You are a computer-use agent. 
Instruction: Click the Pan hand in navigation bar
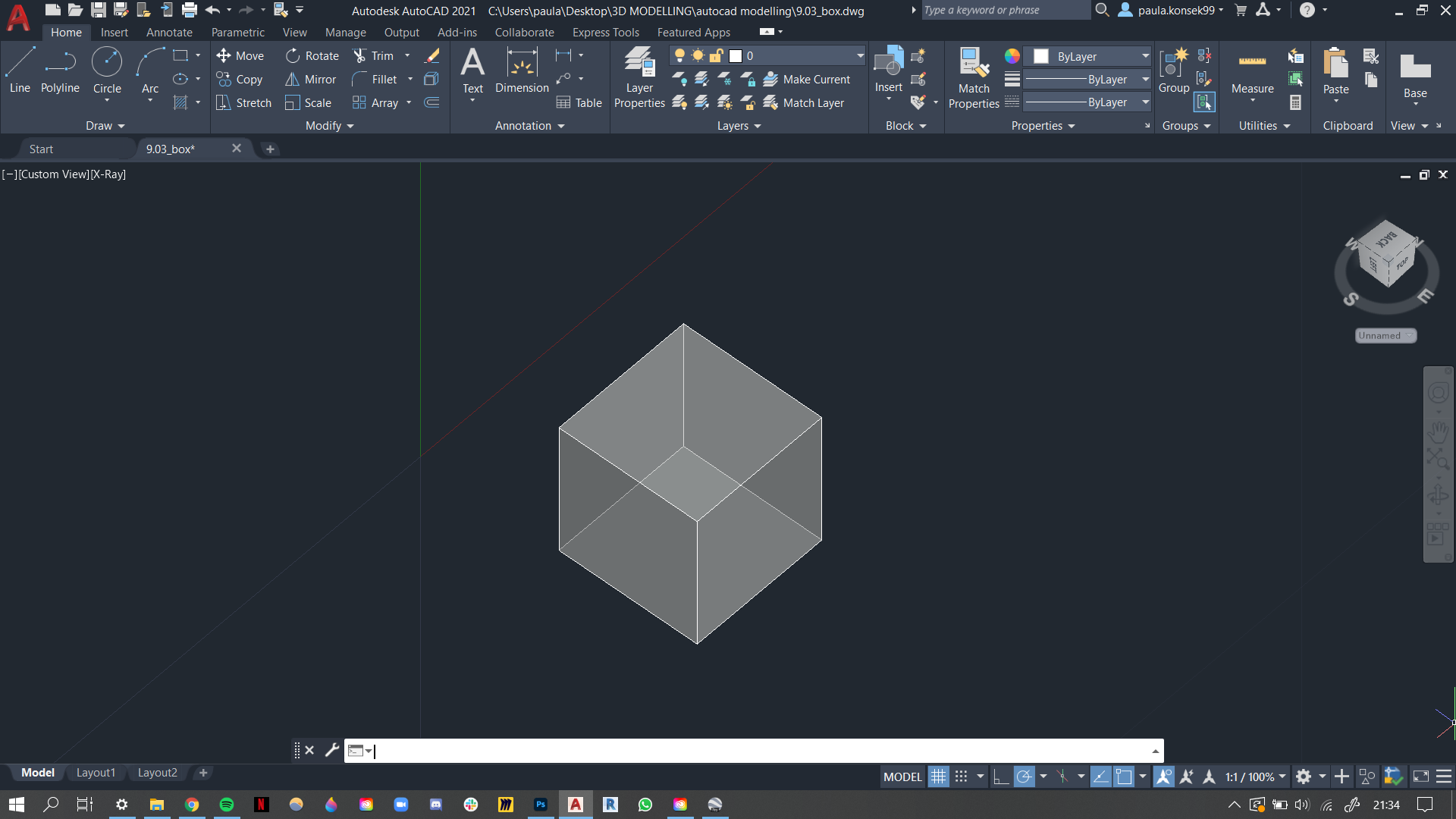[1438, 432]
